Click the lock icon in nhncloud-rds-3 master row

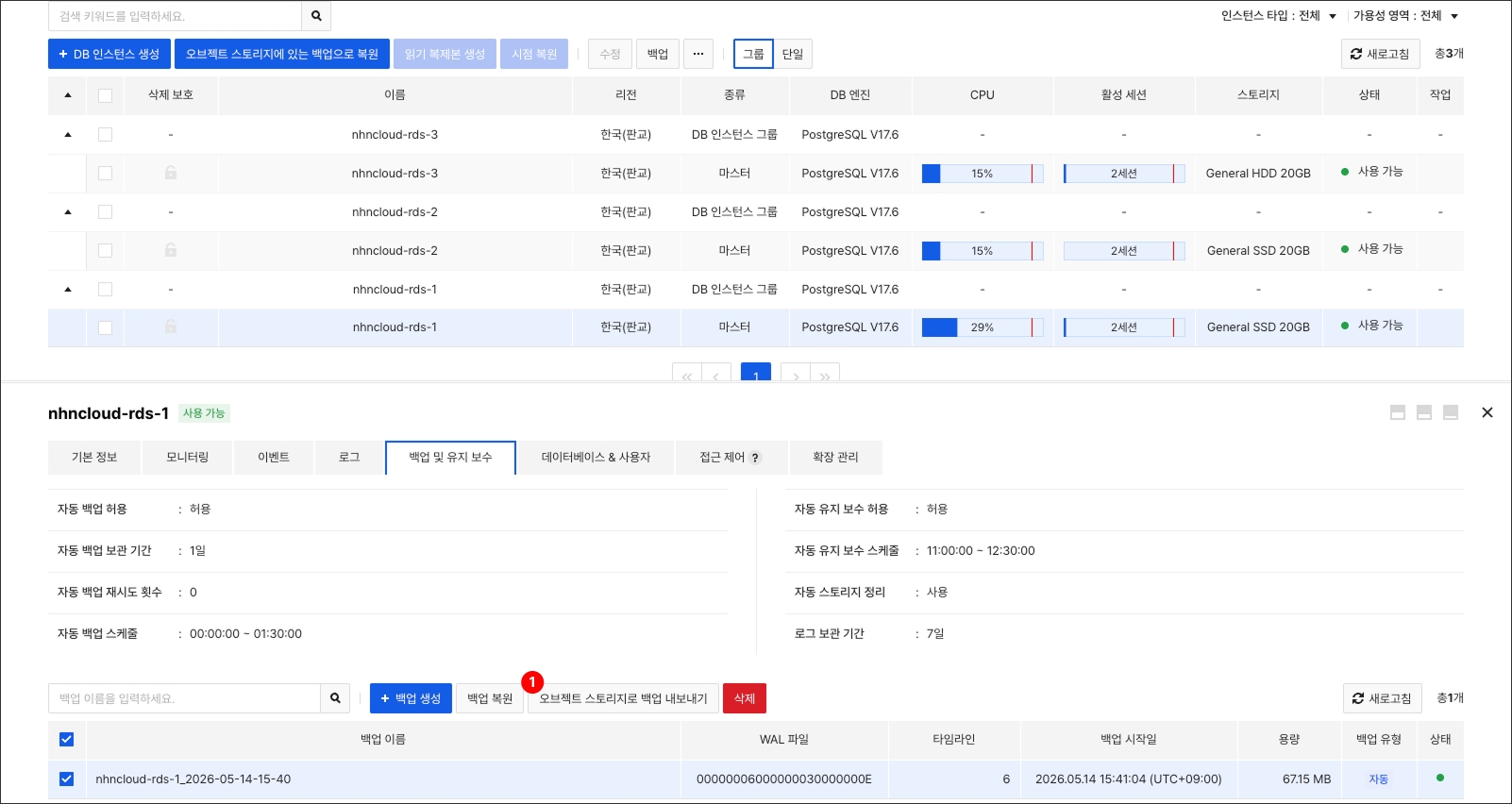pos(171,173)
